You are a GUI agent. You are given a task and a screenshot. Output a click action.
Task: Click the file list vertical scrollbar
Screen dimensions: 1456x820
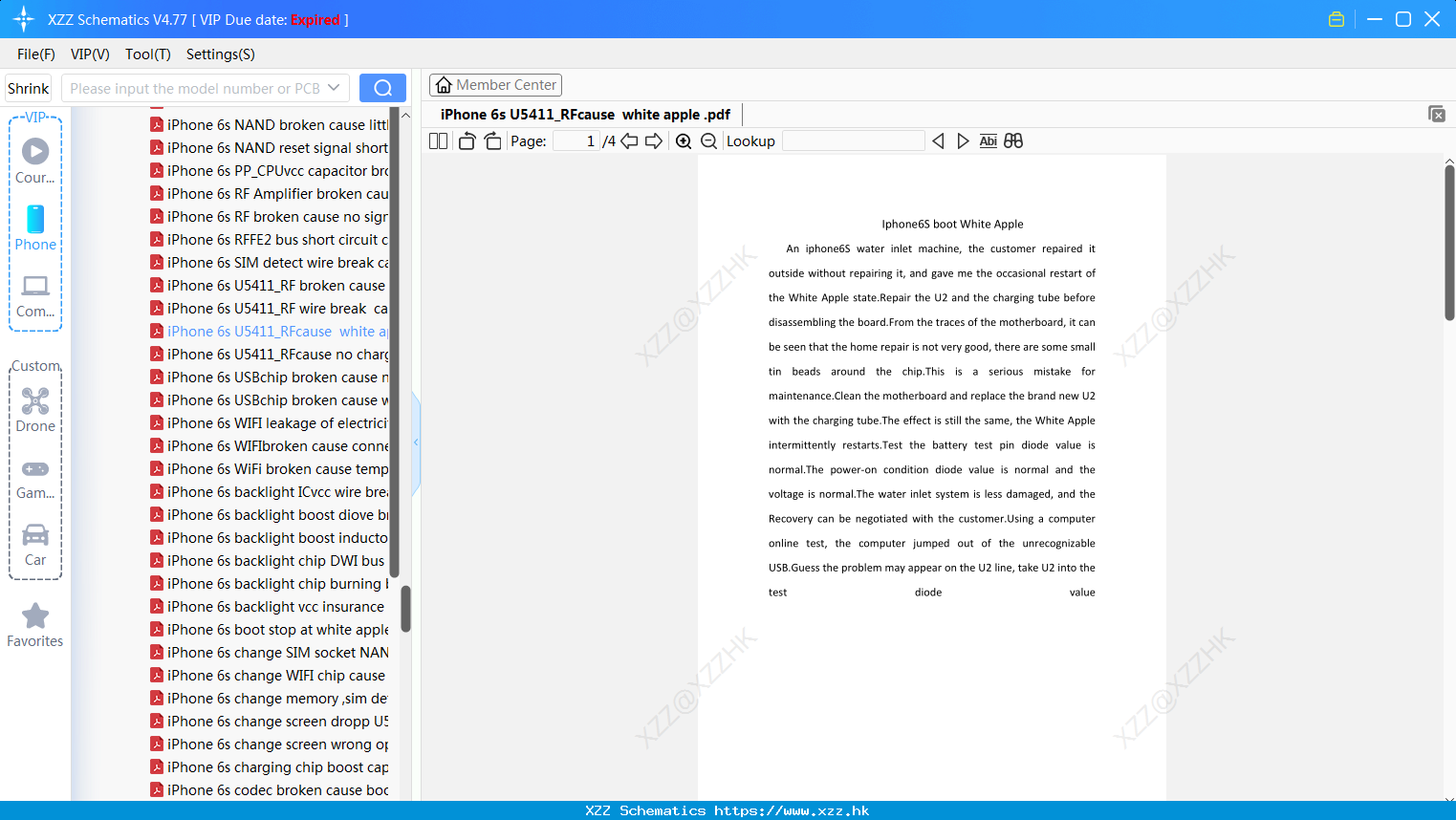pyautogui.click(x=405, y=608)
